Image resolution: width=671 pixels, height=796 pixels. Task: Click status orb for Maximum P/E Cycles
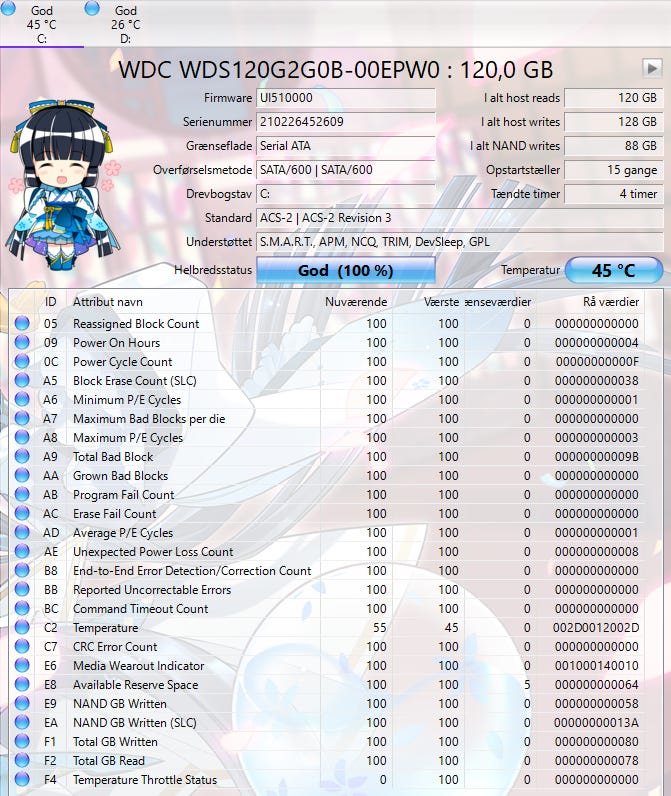tap(22, 437)
